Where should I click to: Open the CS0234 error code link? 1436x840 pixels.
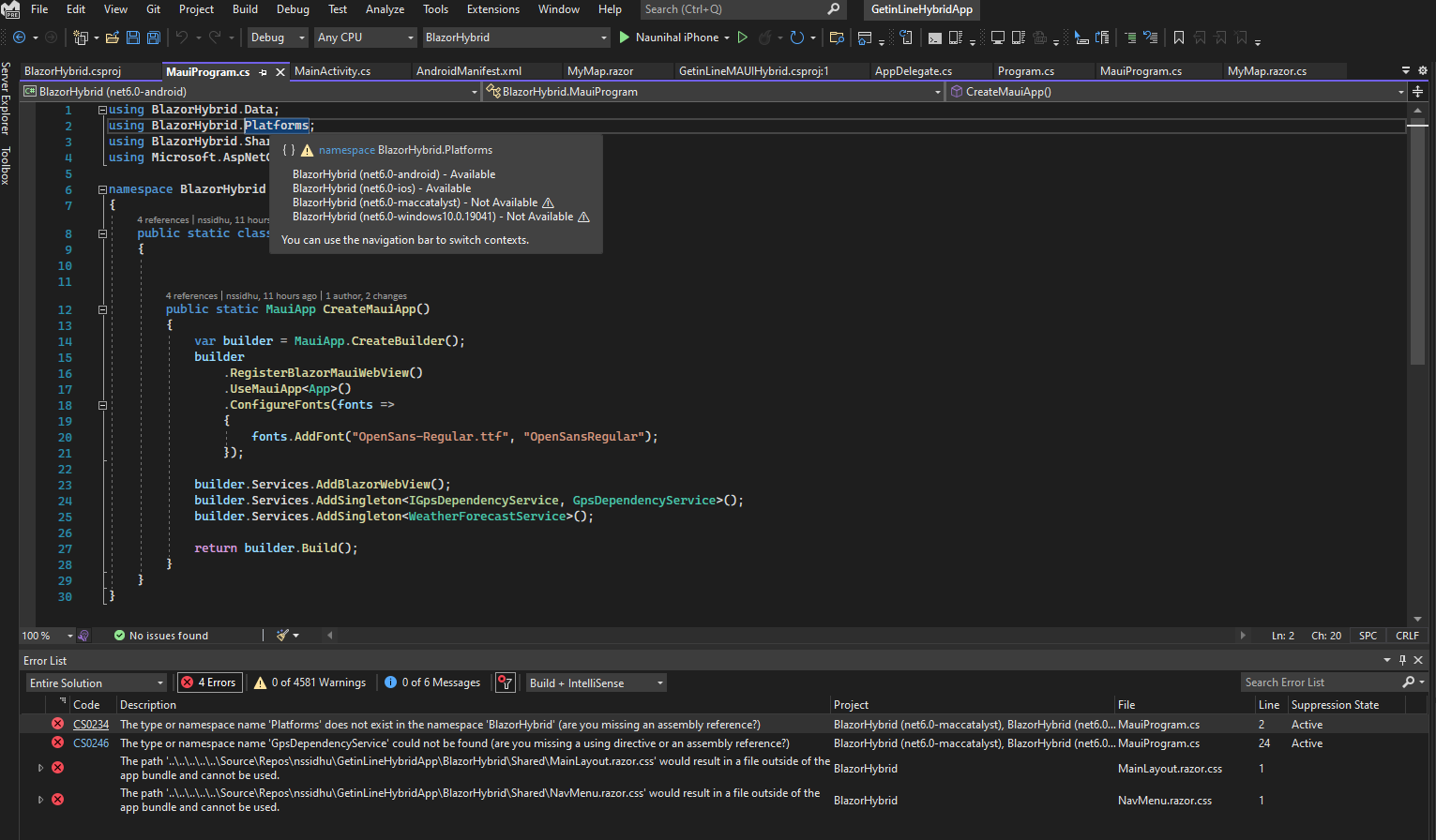coord(91,725)
